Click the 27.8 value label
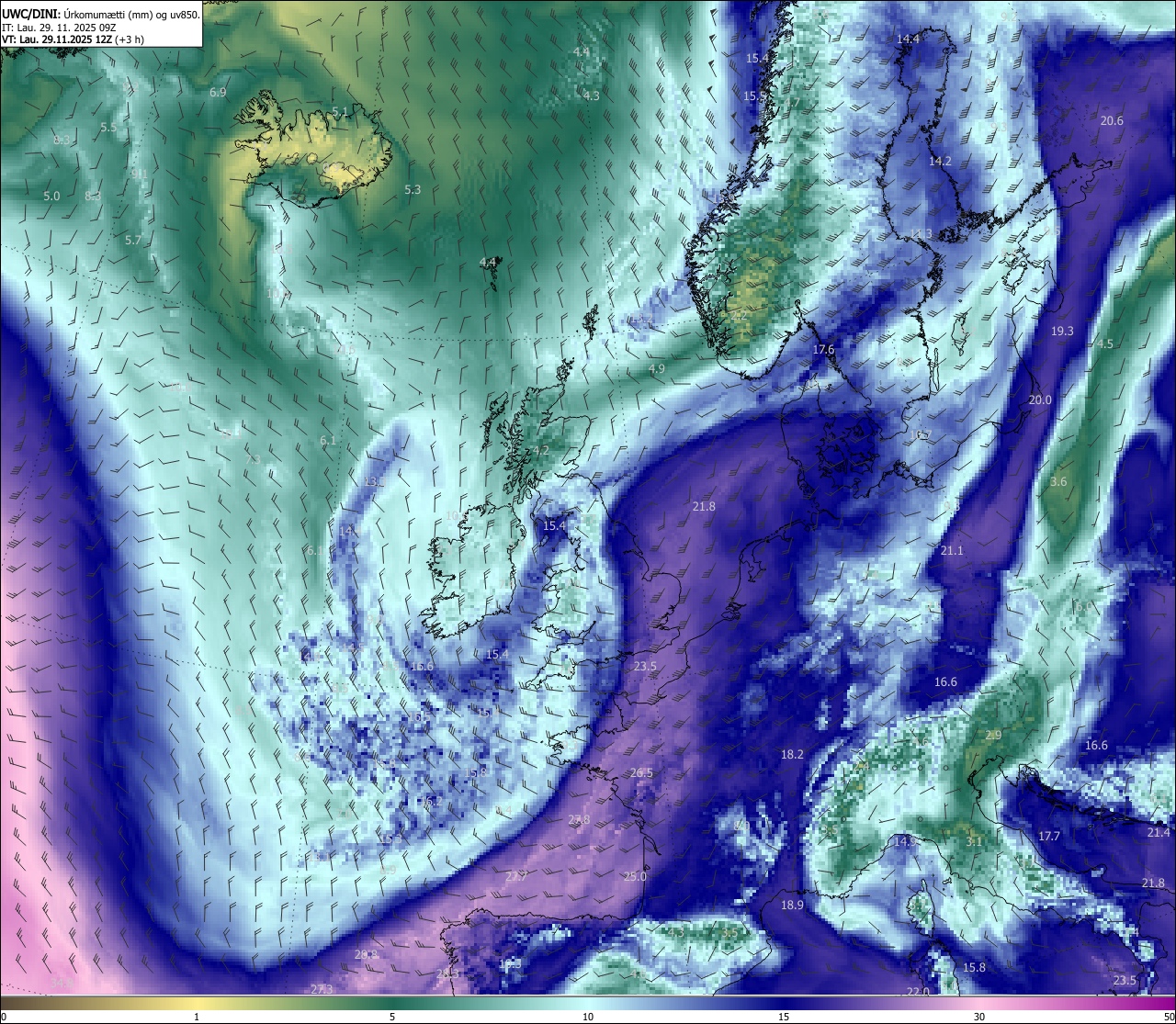This screenshot has width=1176, height=1024. coord(579,820)
